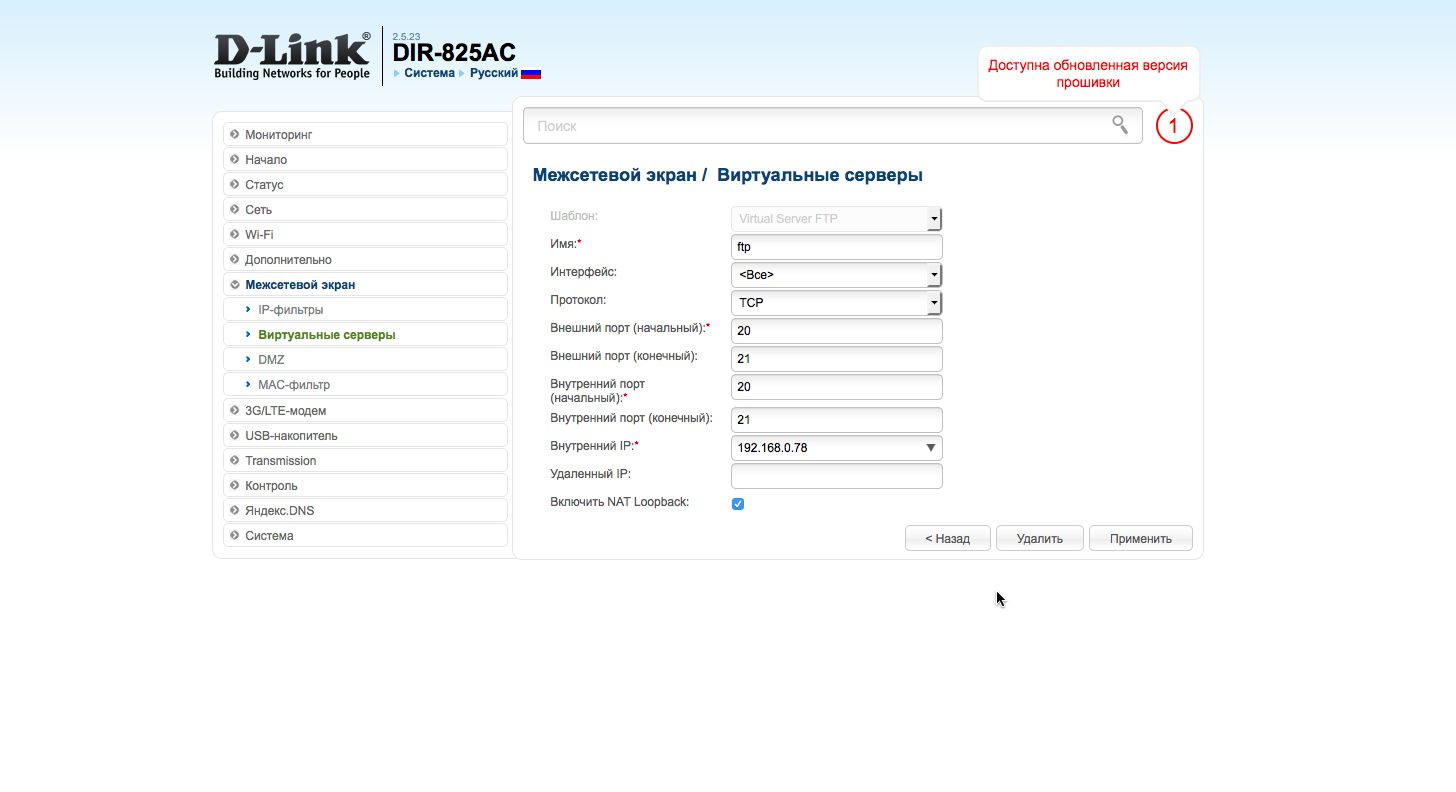
Task: Click the Russian flag language icon
Action: point(531,73)
